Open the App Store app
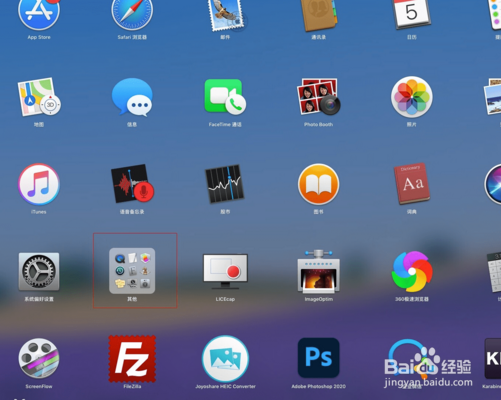 39,14
